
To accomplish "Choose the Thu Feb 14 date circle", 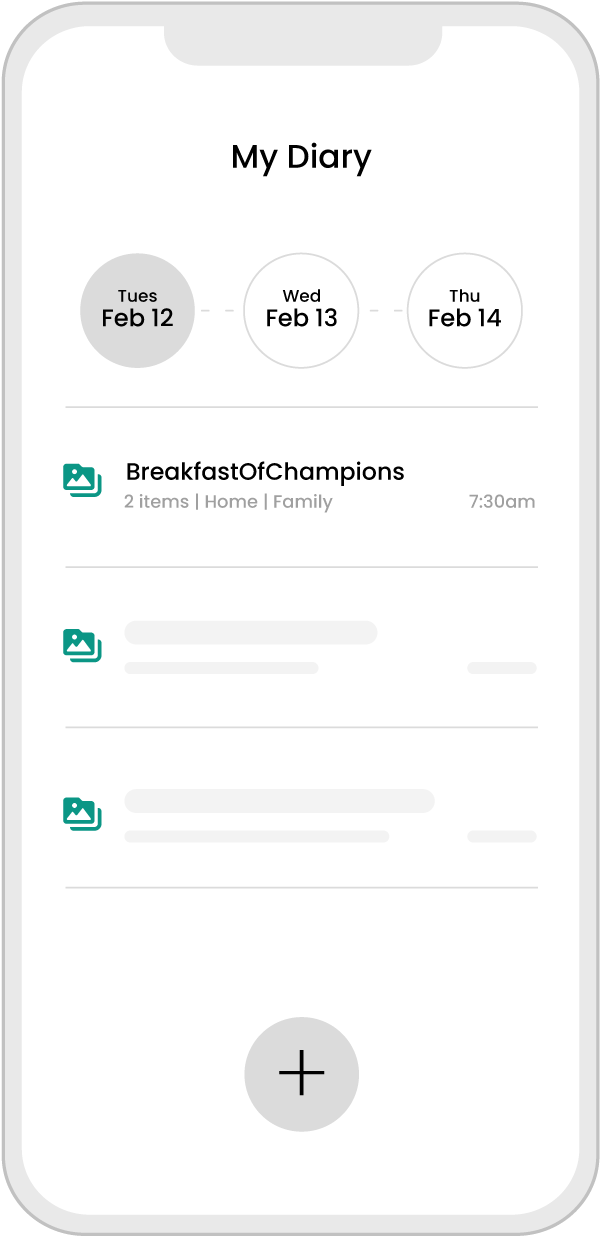I will pyautogui.click(x=464, y=310).
